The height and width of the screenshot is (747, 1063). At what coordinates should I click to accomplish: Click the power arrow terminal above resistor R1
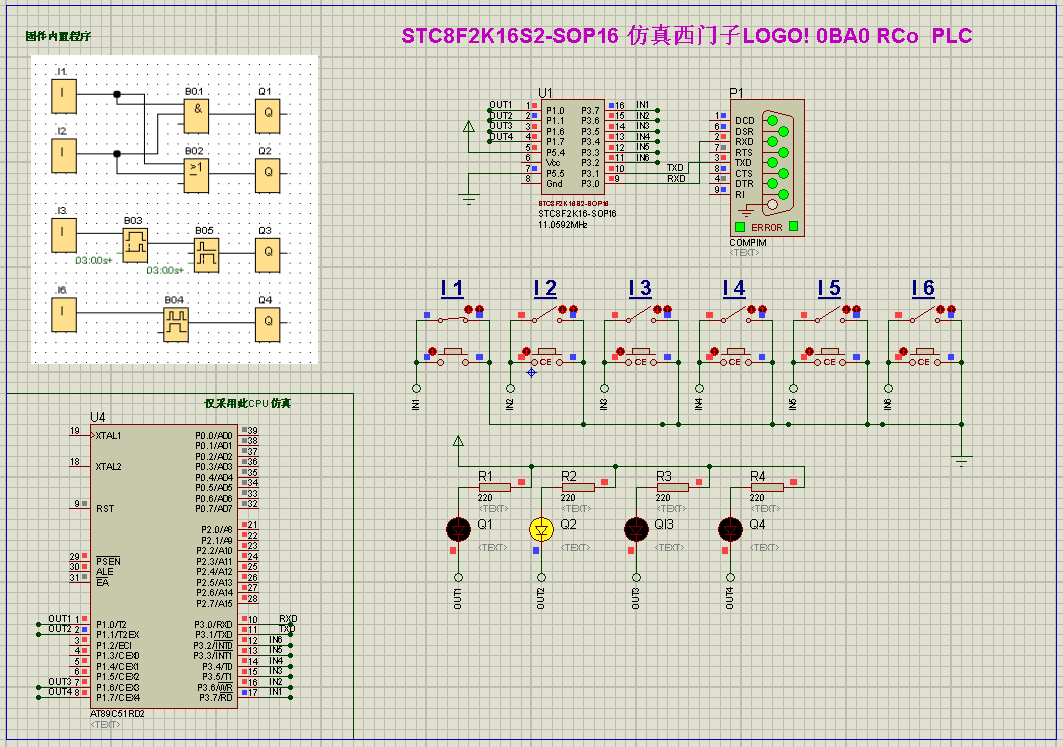tap(458, 442)
